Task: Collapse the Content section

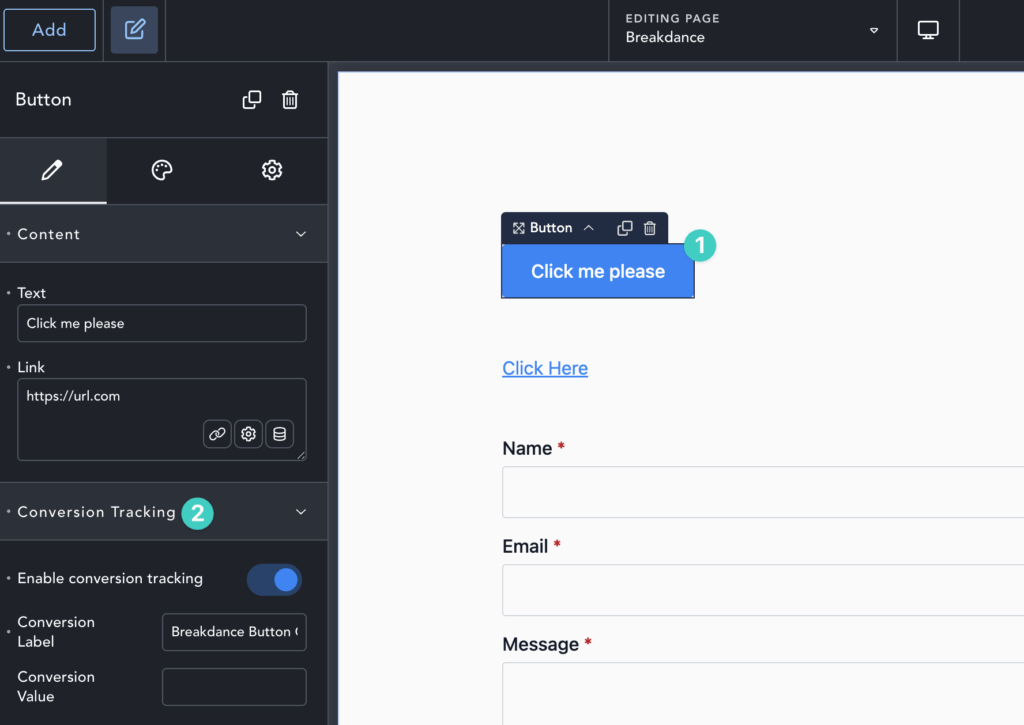Action: click(x=300, y=233)
